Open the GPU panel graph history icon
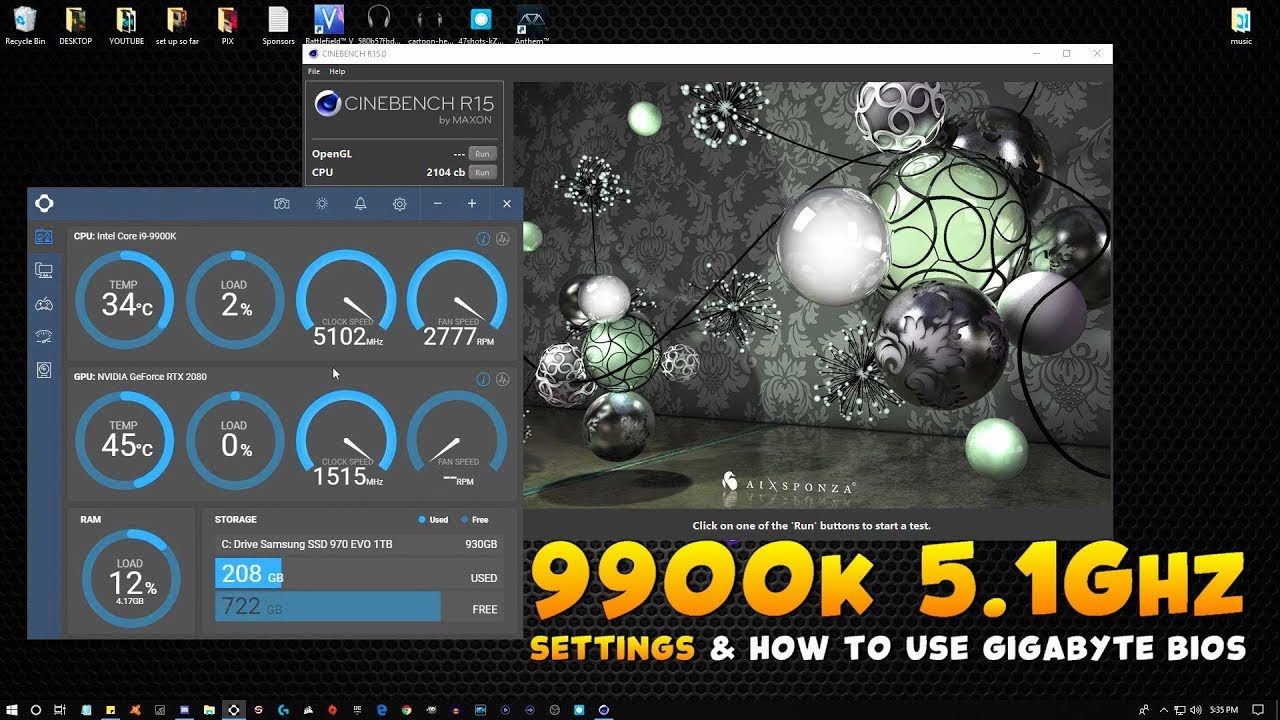1280x720 pixels. coord(503,379)
